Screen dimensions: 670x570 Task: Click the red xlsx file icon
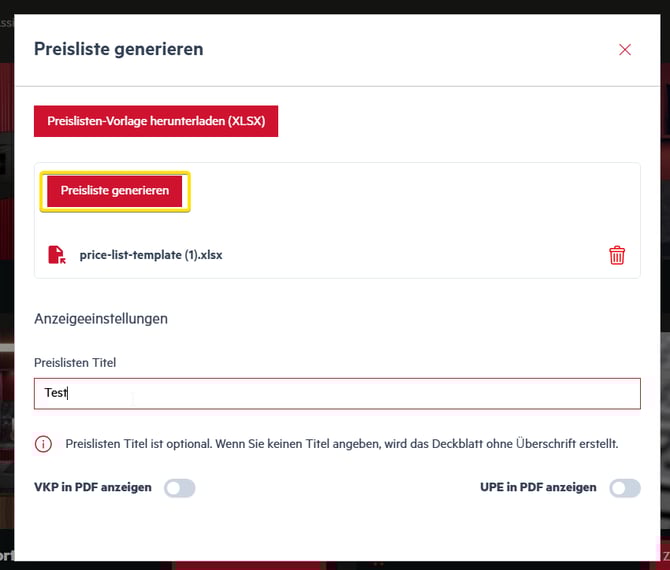click(57, 255)
